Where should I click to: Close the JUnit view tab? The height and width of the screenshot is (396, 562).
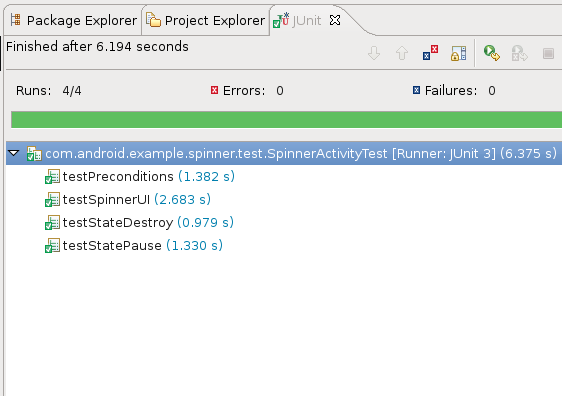tap(335, 20)
